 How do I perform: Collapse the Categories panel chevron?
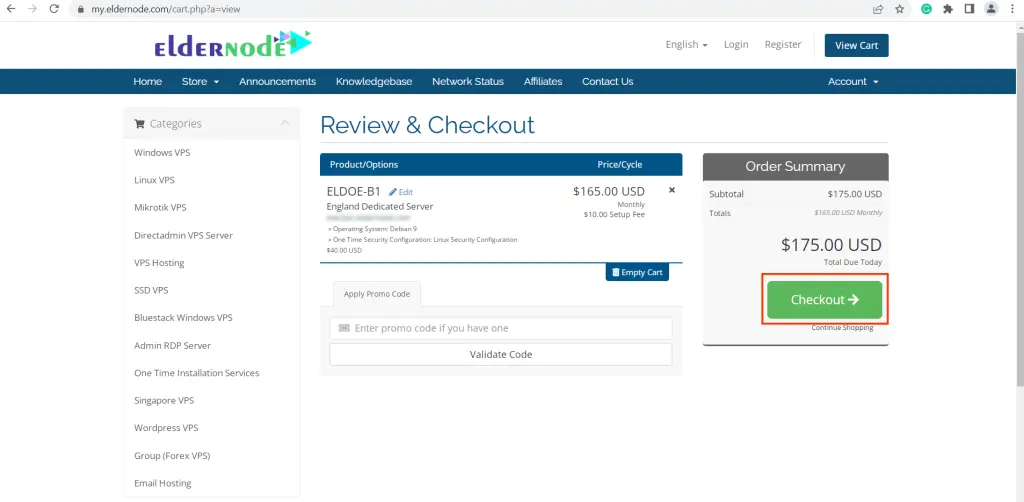[285, 123]
